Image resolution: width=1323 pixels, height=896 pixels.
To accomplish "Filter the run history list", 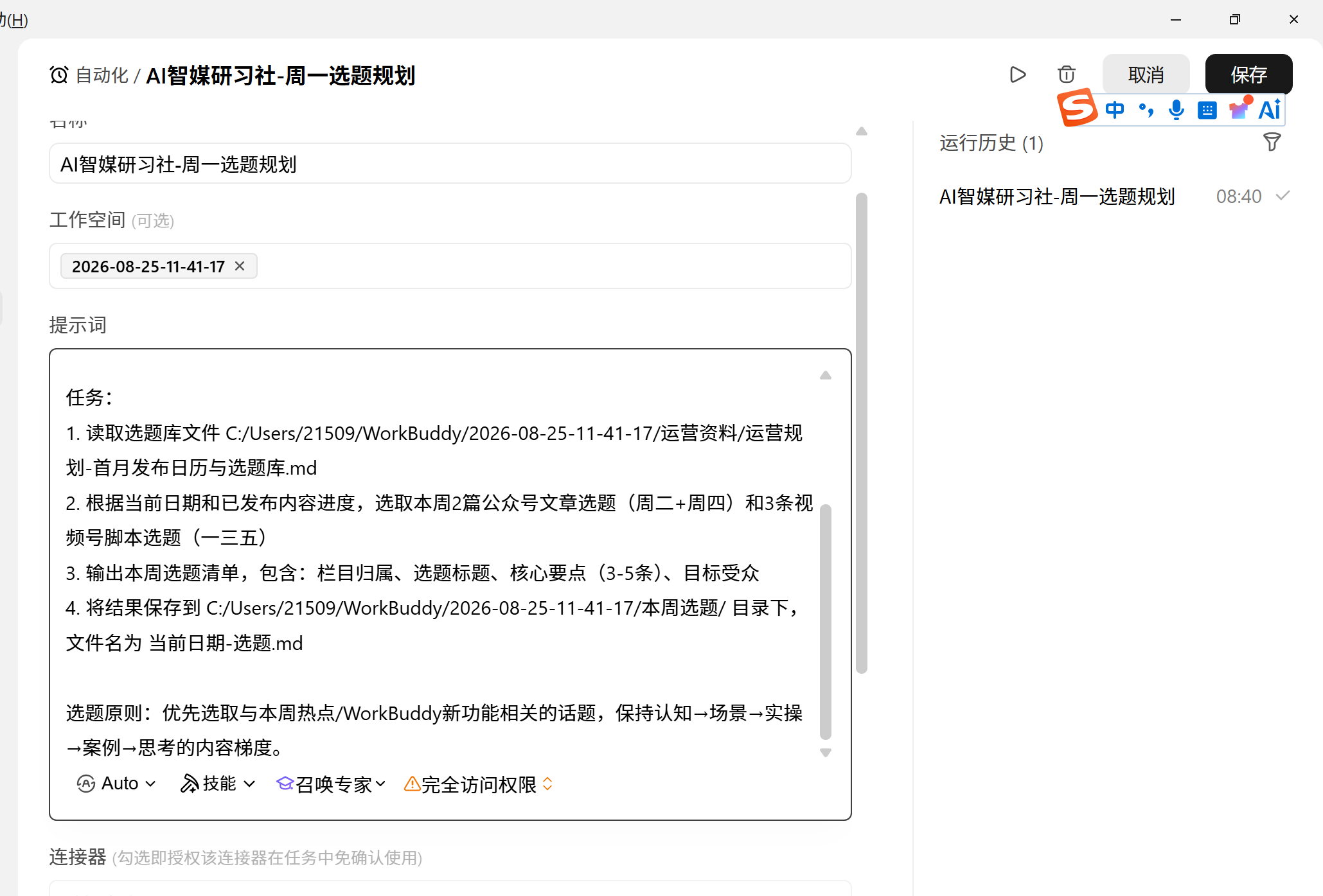I will coord(1272,142).
